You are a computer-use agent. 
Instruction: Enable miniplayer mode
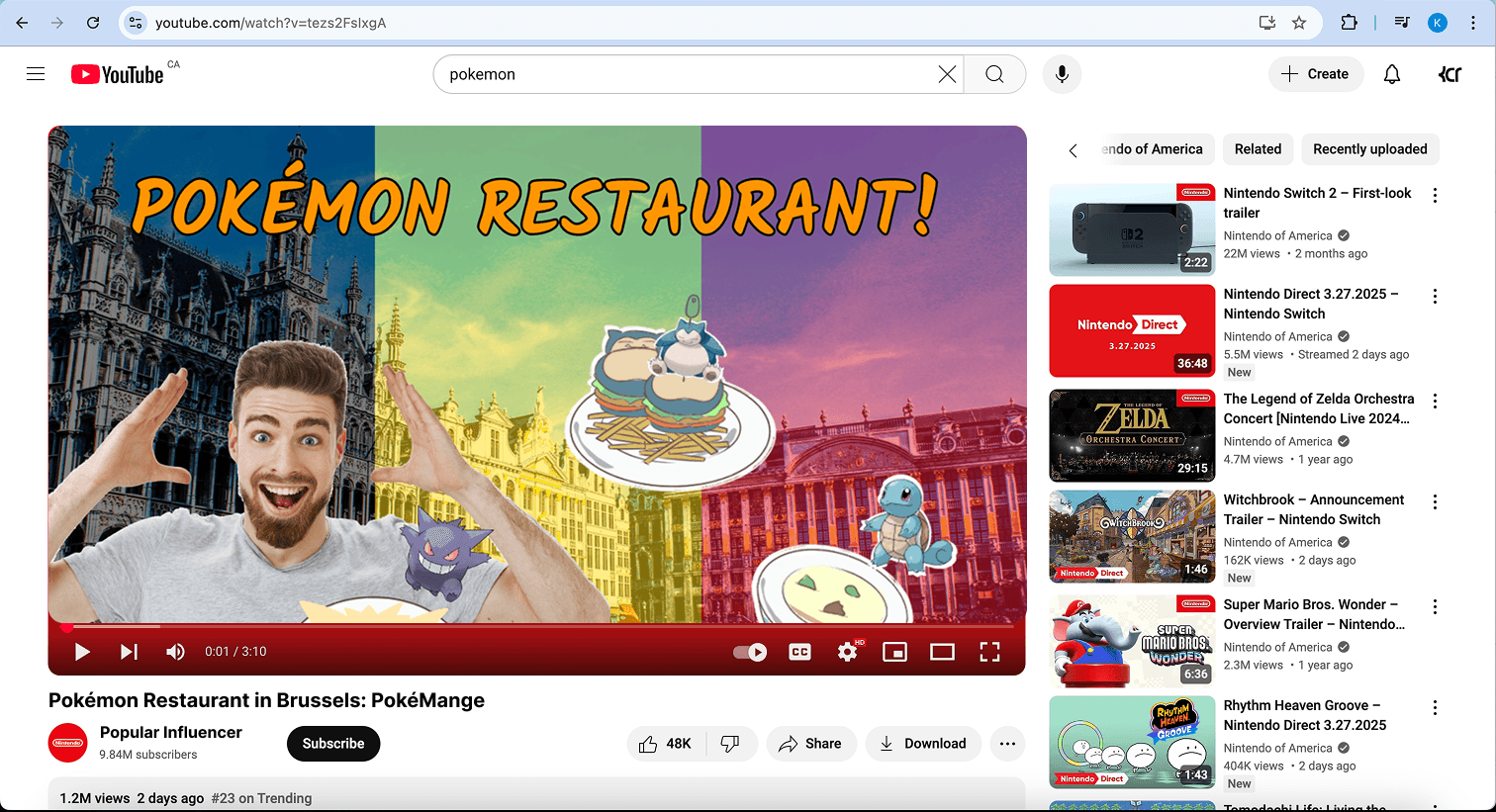[894, 652]
